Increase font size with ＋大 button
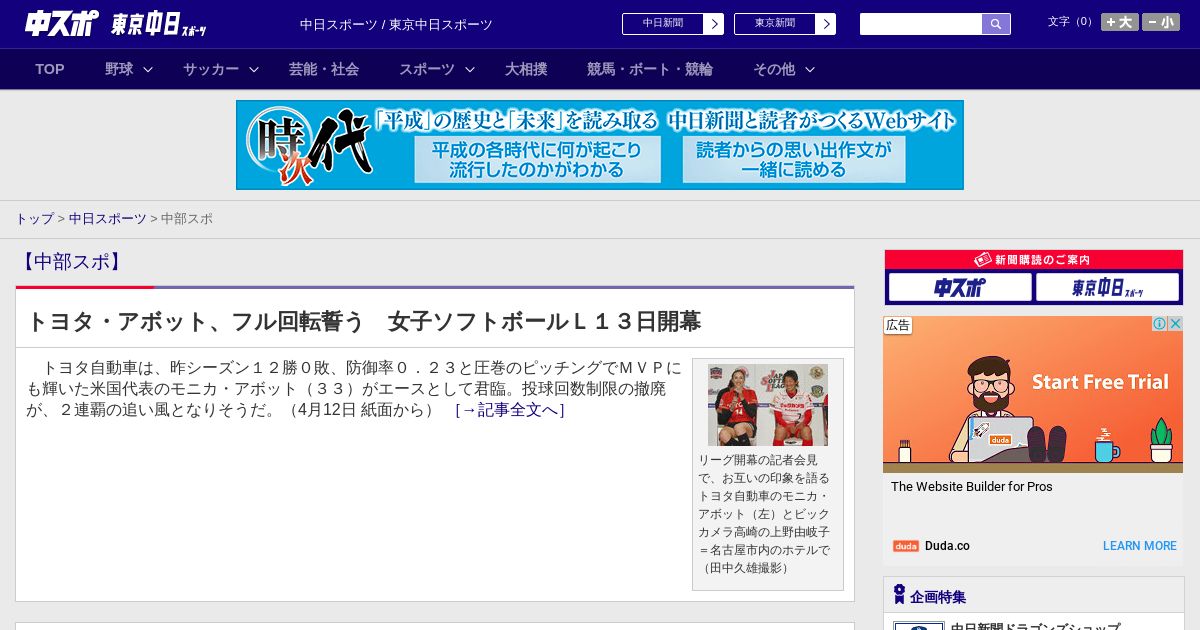1200x630 pixels. 1120,22
